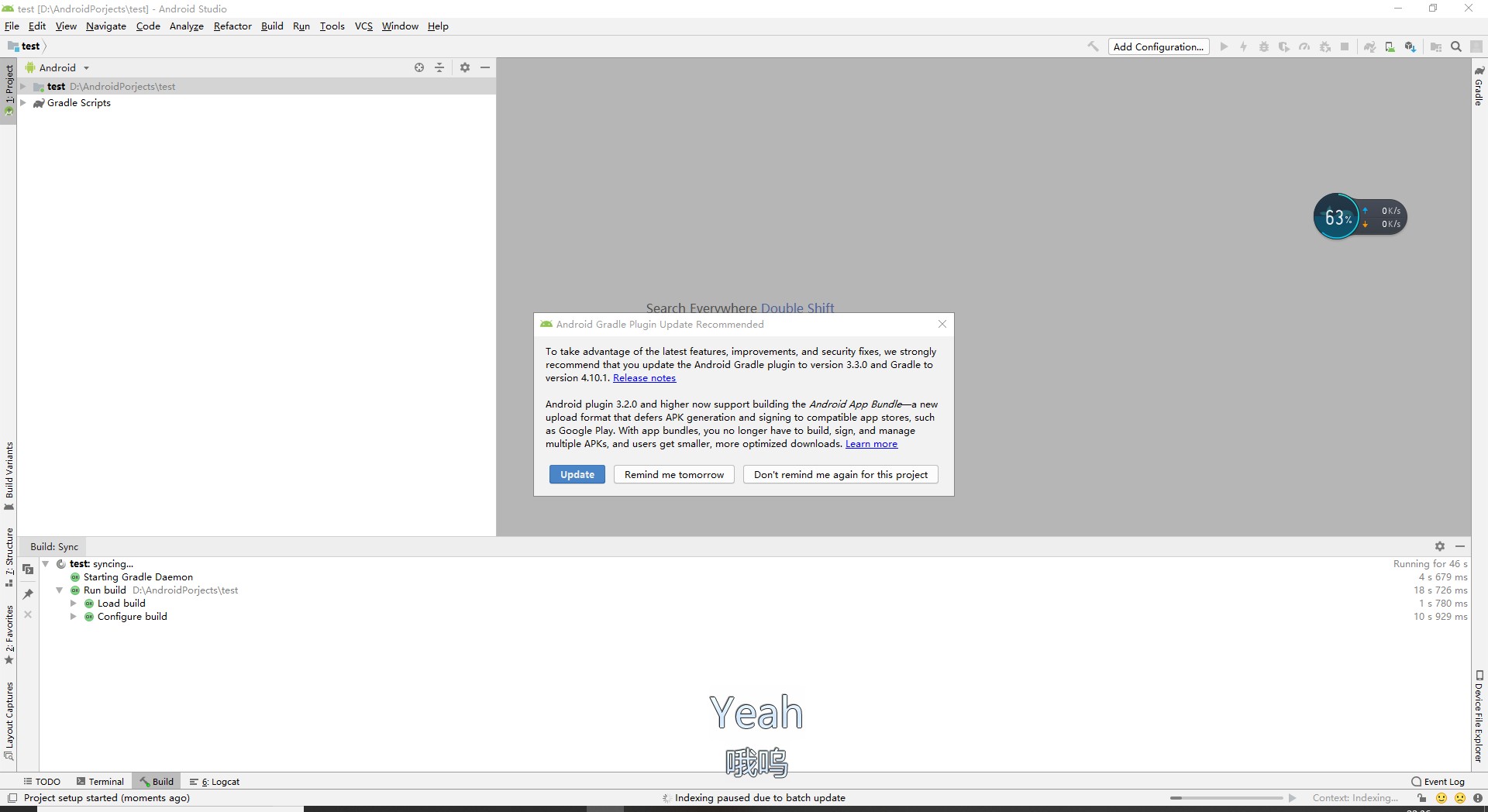
Task: Click the Run with Coverage icon
Action: tap(1284, 46)
